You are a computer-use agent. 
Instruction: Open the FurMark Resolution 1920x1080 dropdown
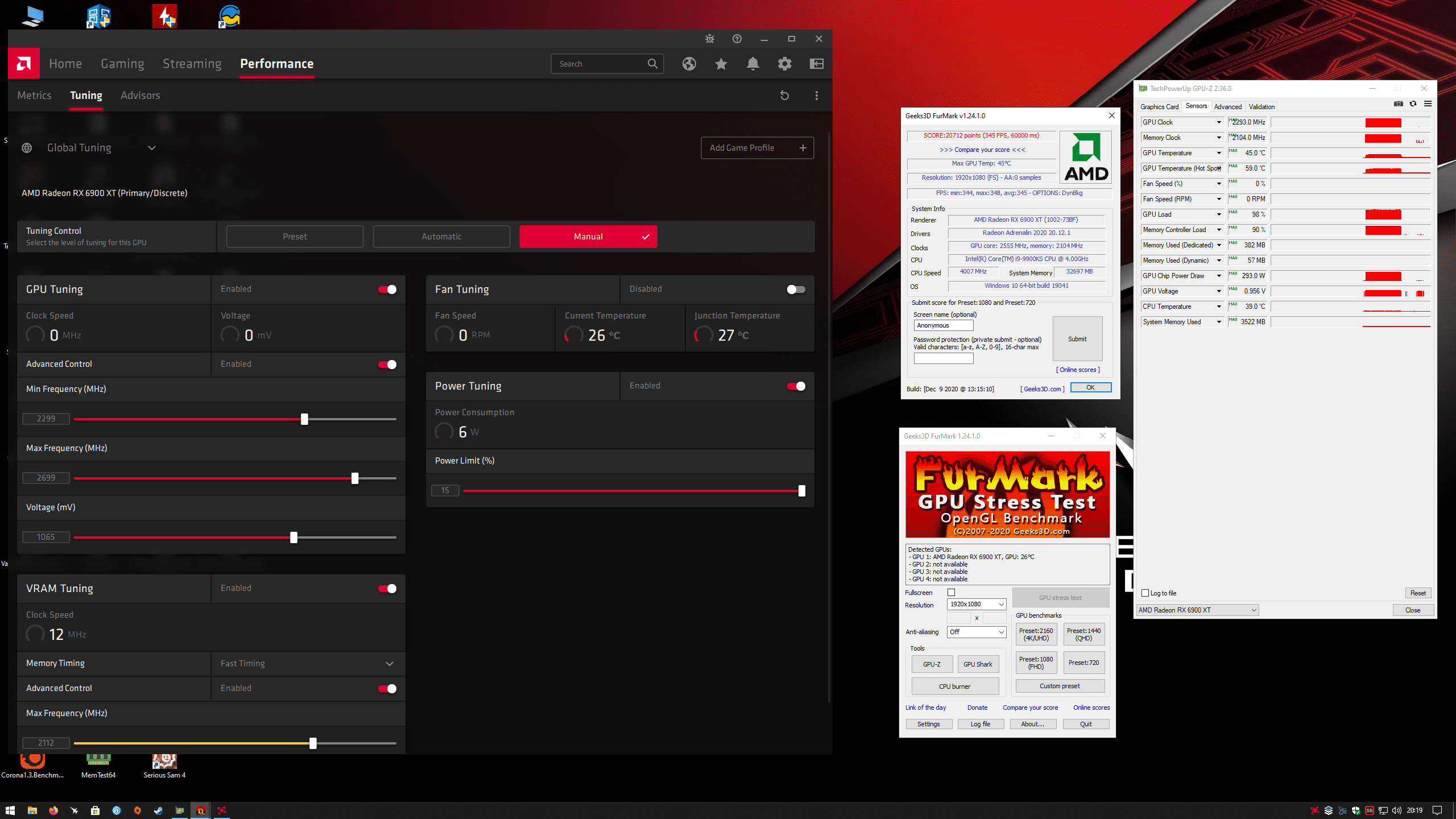tap(977, 604)
